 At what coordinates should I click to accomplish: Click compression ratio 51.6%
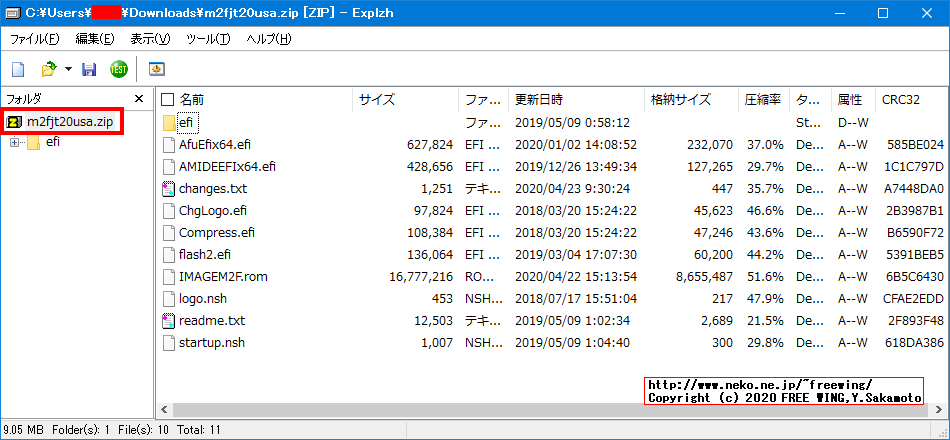click(765, 277)
